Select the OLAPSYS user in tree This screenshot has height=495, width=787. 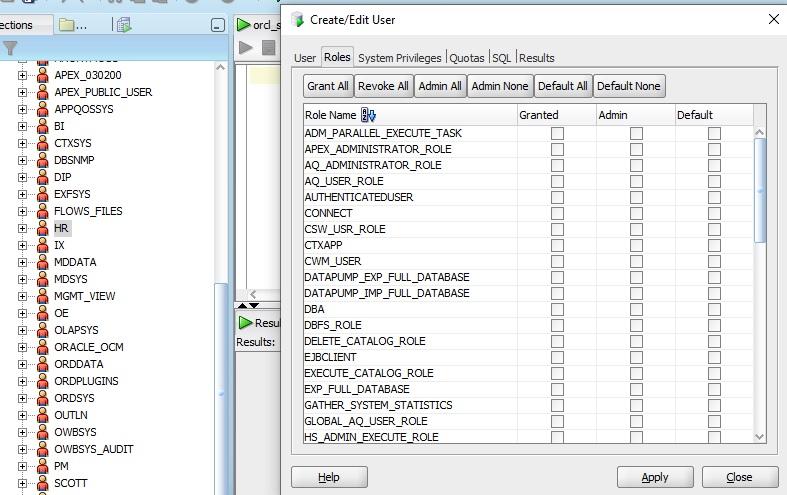(x=76, y=330)
